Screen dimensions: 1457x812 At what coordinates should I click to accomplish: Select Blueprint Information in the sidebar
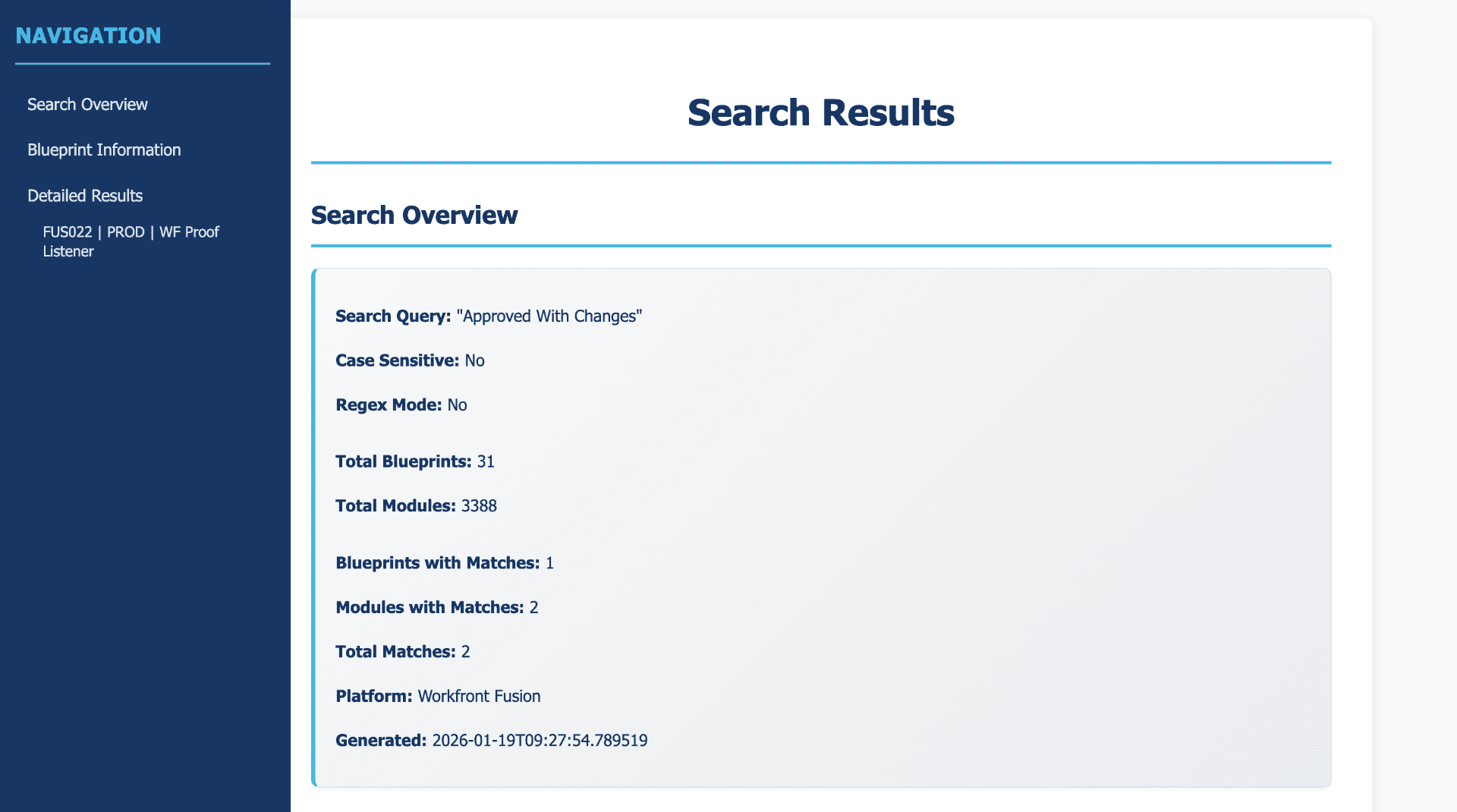click(104, 149)
